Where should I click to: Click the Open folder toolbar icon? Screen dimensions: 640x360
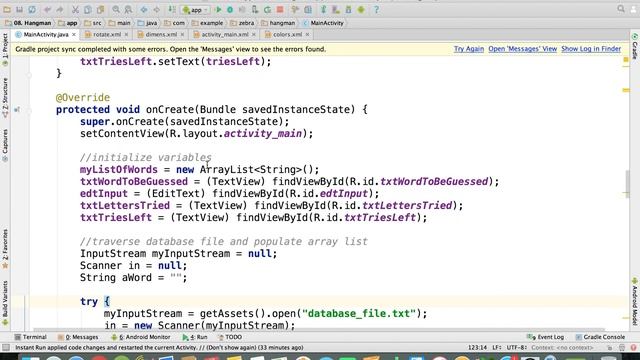pyautogui.click(x=7, y=9)
